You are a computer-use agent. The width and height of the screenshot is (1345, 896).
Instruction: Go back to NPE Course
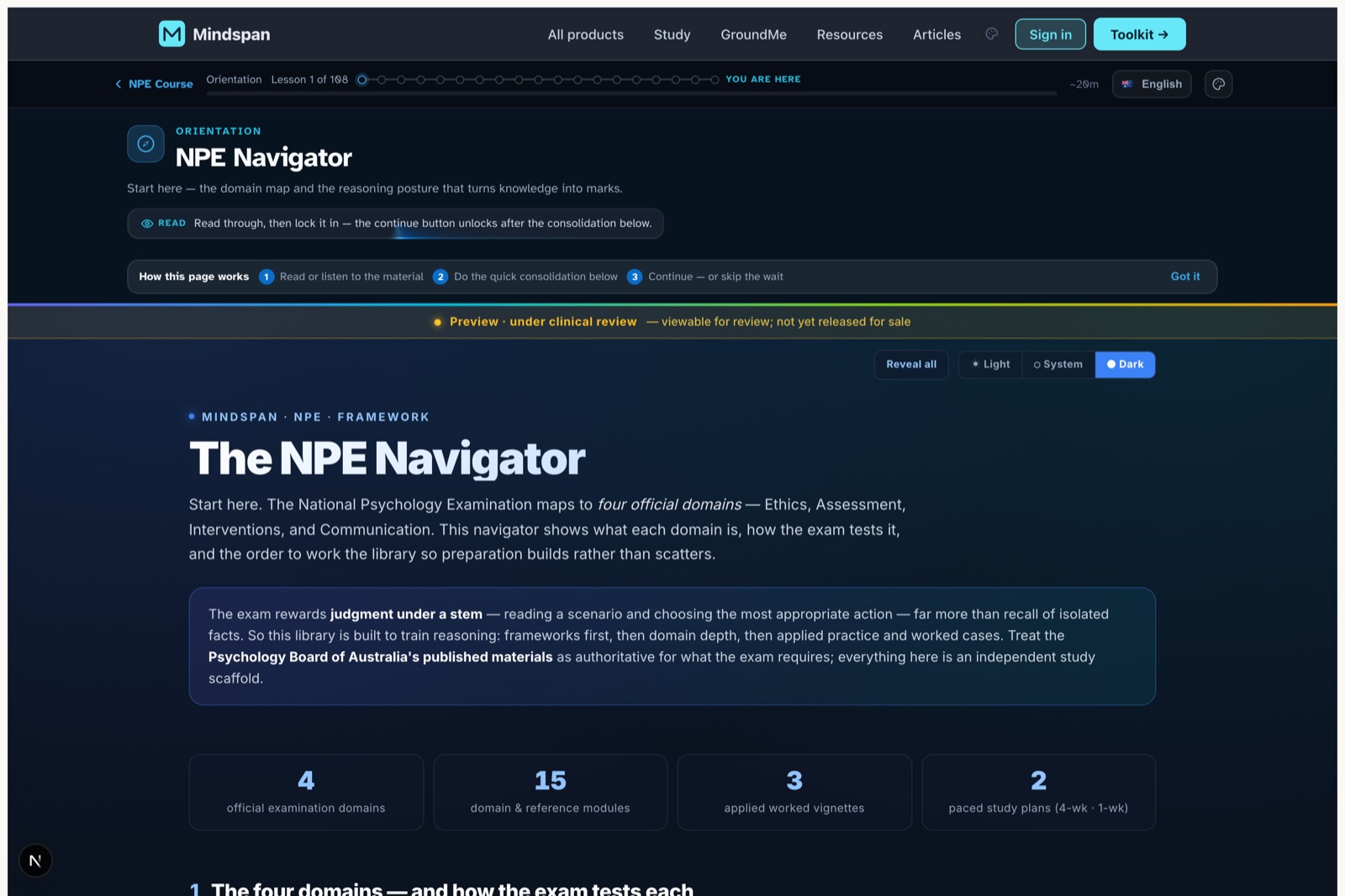pyautogui.click(x=154, y=84)
